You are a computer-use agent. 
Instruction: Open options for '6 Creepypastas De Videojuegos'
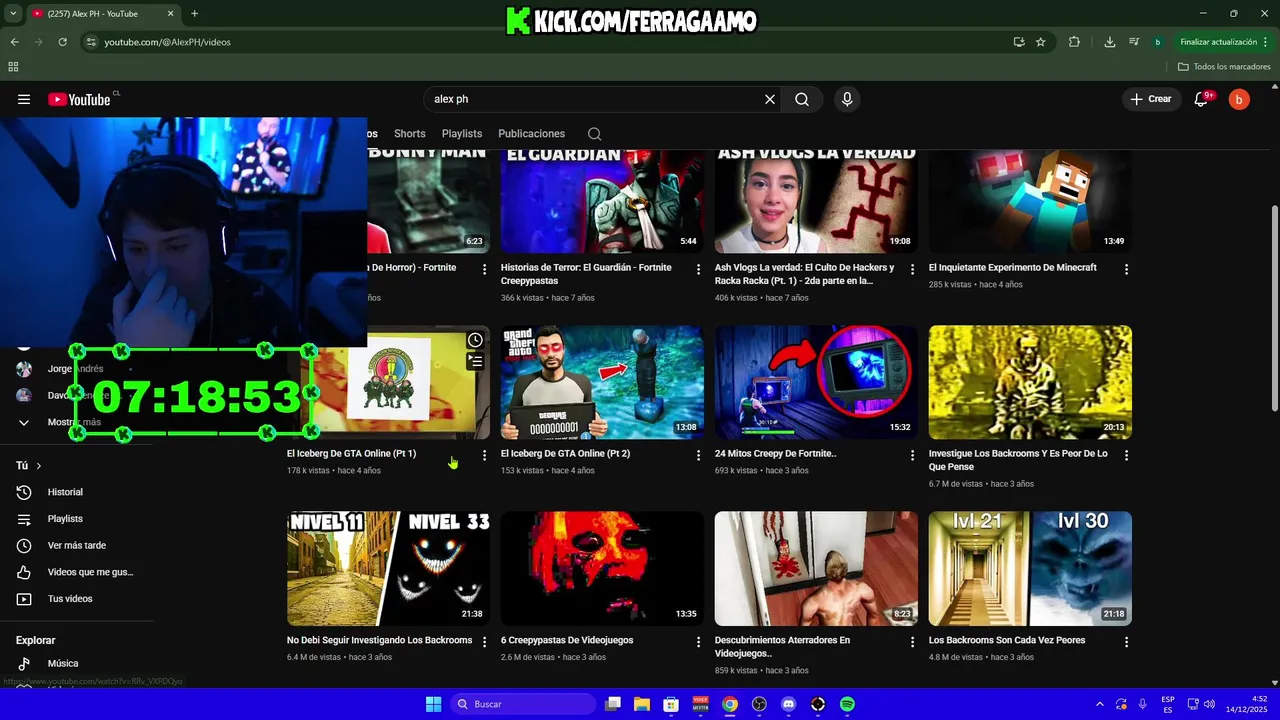pos(698,642)
